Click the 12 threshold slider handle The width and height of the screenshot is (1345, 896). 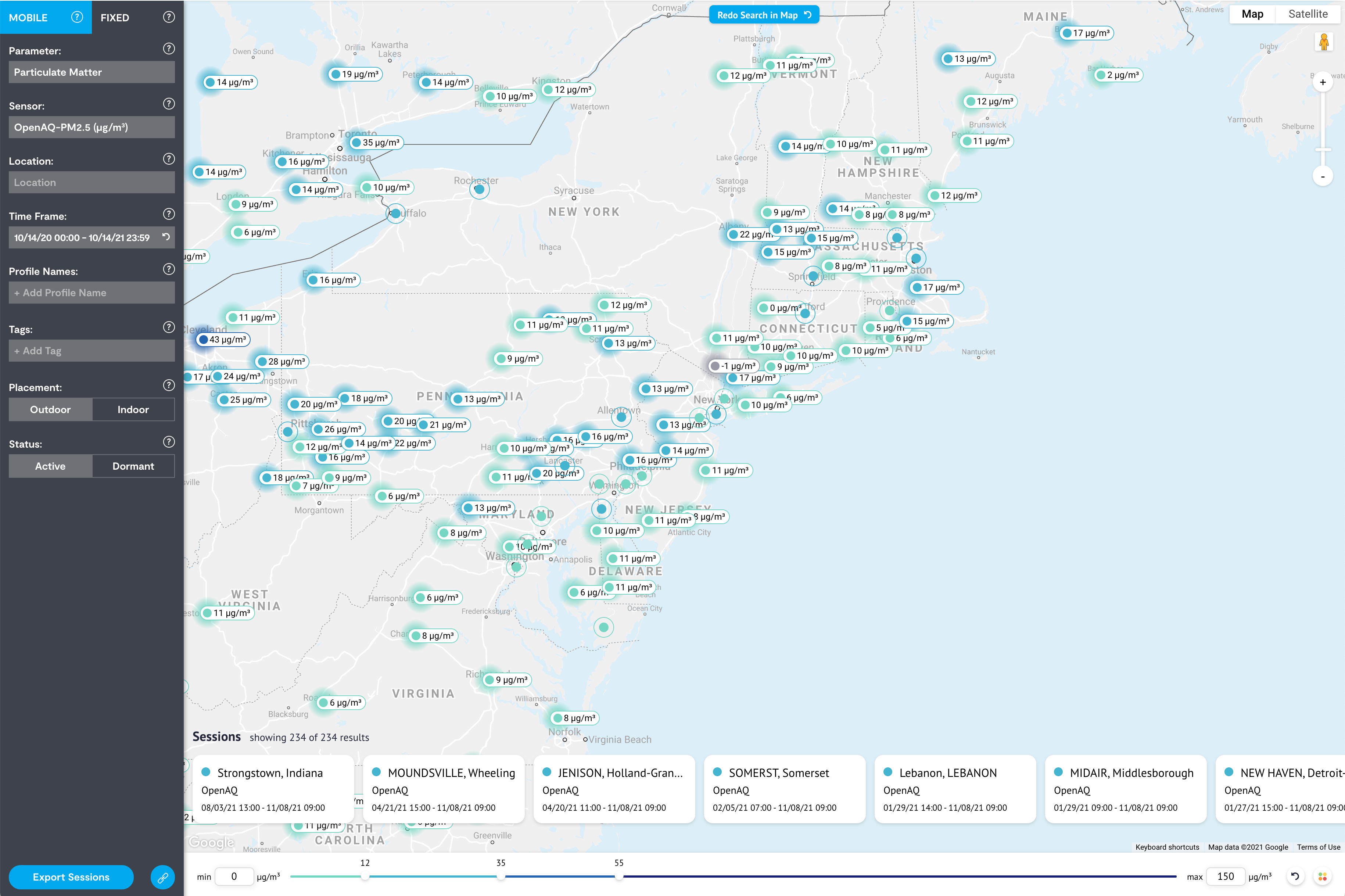tap(365, 876)
